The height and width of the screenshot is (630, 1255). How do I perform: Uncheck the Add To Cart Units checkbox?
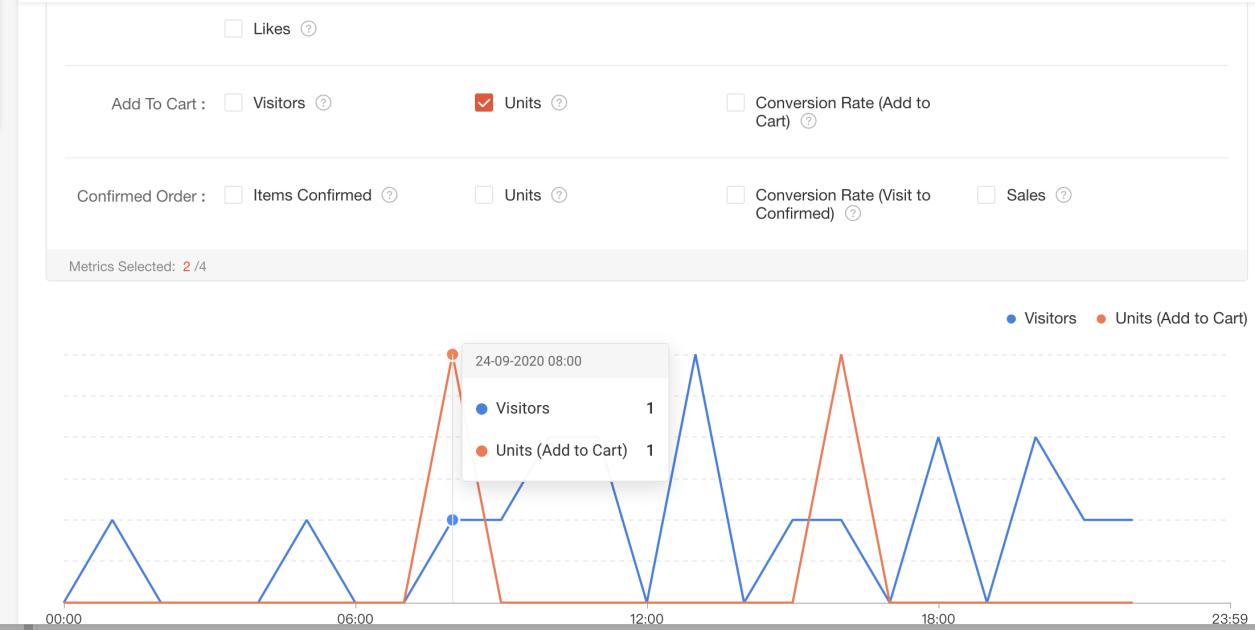[484, 103]
